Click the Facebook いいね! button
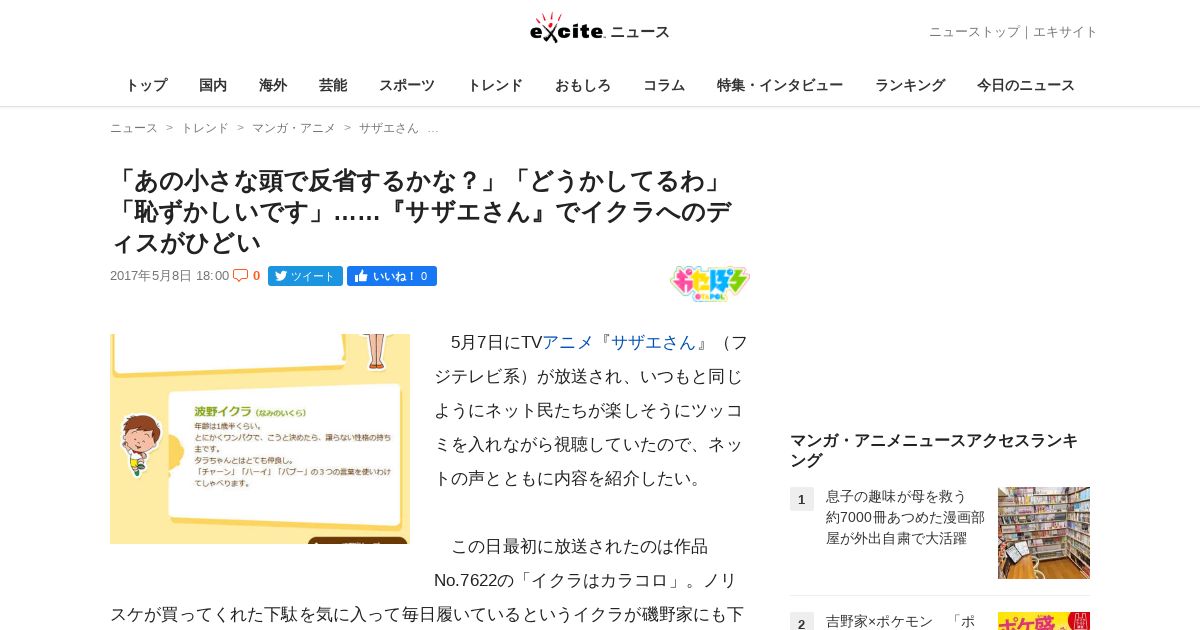The height and width of the screenshot is (630, 1200). [x=392, y=276]
